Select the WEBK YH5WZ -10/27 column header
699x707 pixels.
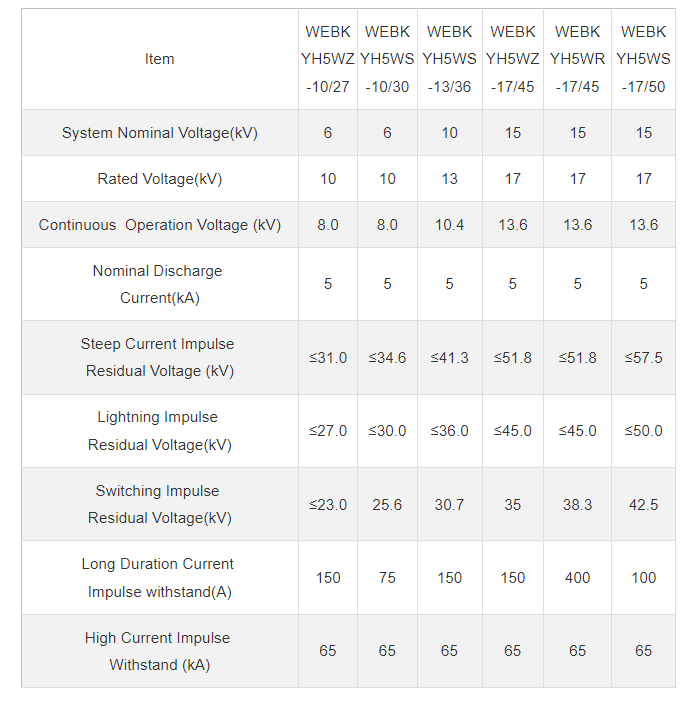(328, 59)
